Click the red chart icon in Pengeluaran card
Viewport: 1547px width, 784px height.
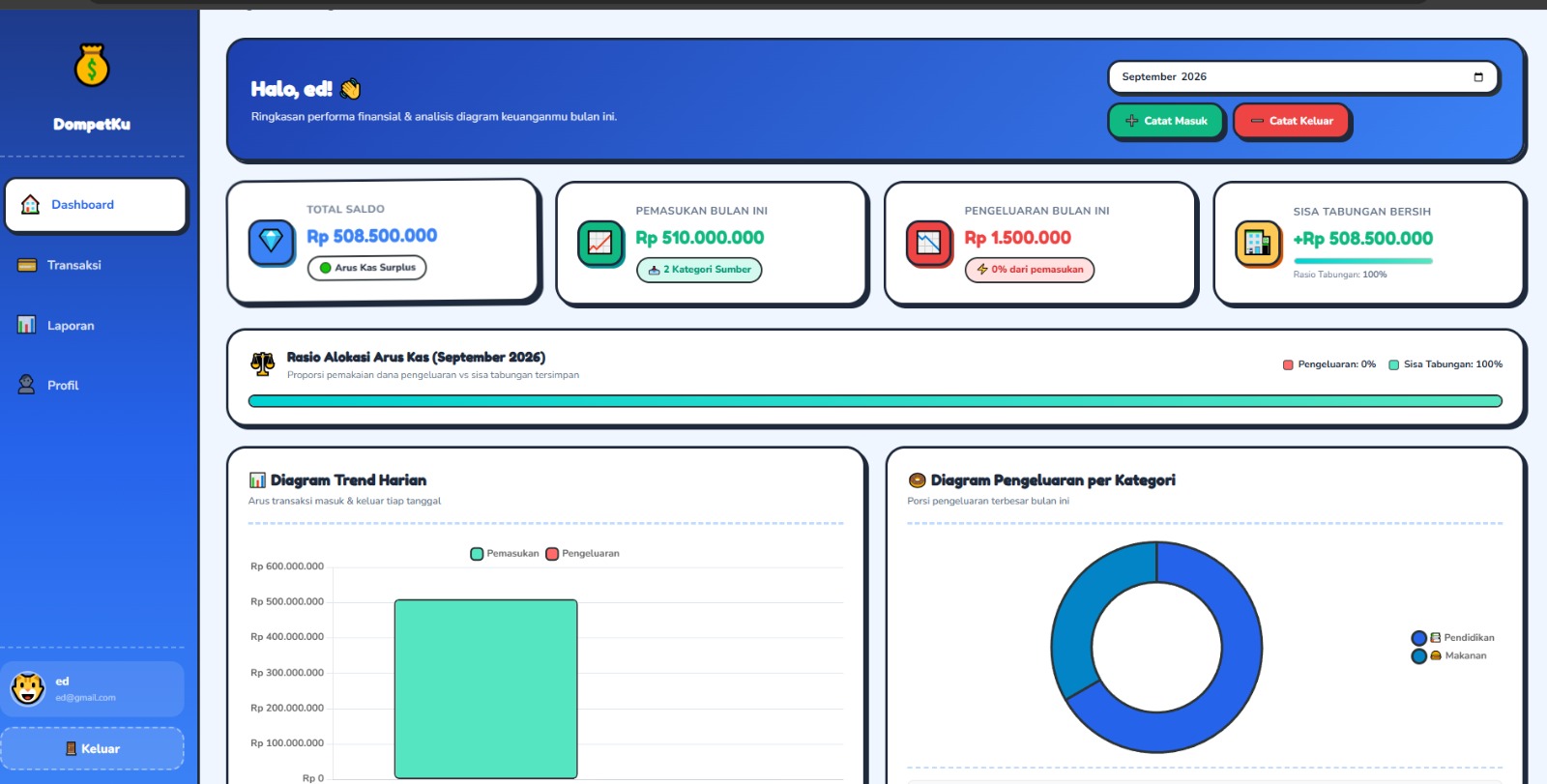tap(928, 243)
